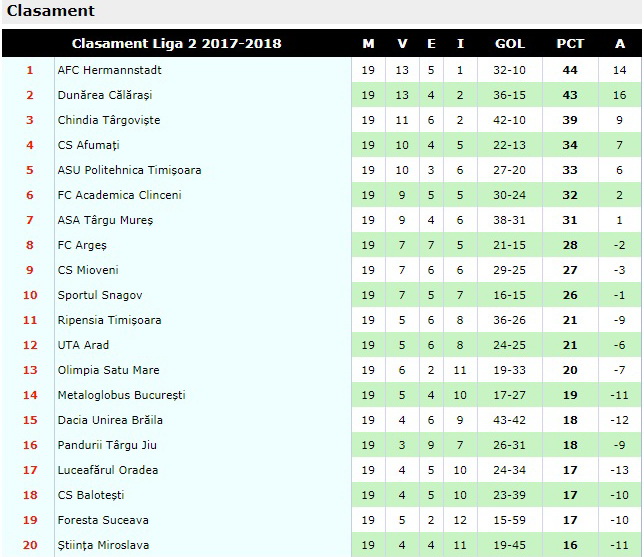Click the GOL column header
This screenshot has width=644, height=557.
point(509,44)
